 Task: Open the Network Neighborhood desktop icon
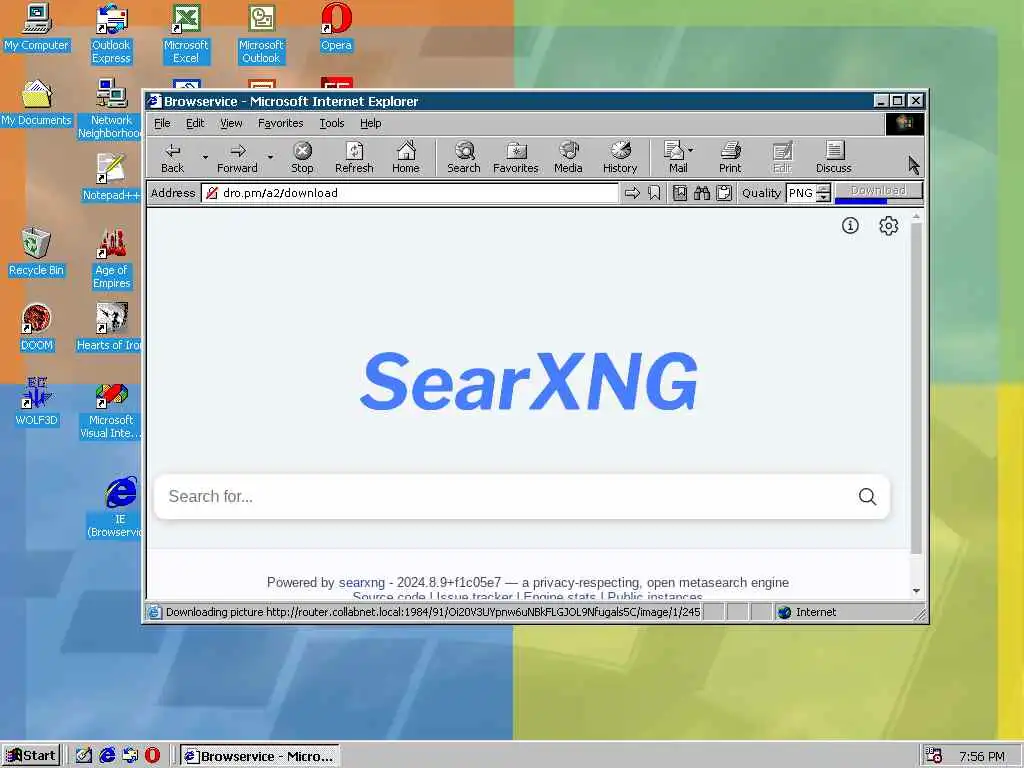point(110,109)
